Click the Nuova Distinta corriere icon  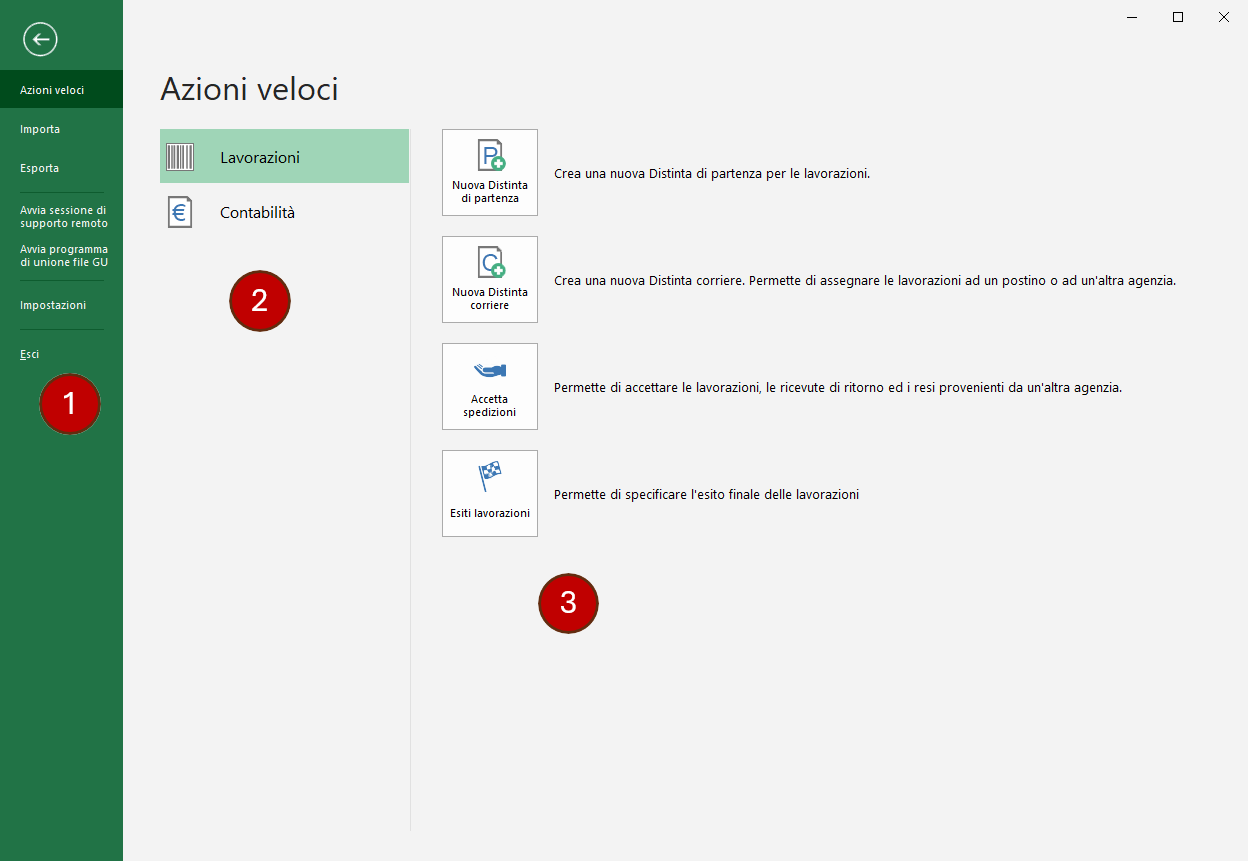click(490, 264)
